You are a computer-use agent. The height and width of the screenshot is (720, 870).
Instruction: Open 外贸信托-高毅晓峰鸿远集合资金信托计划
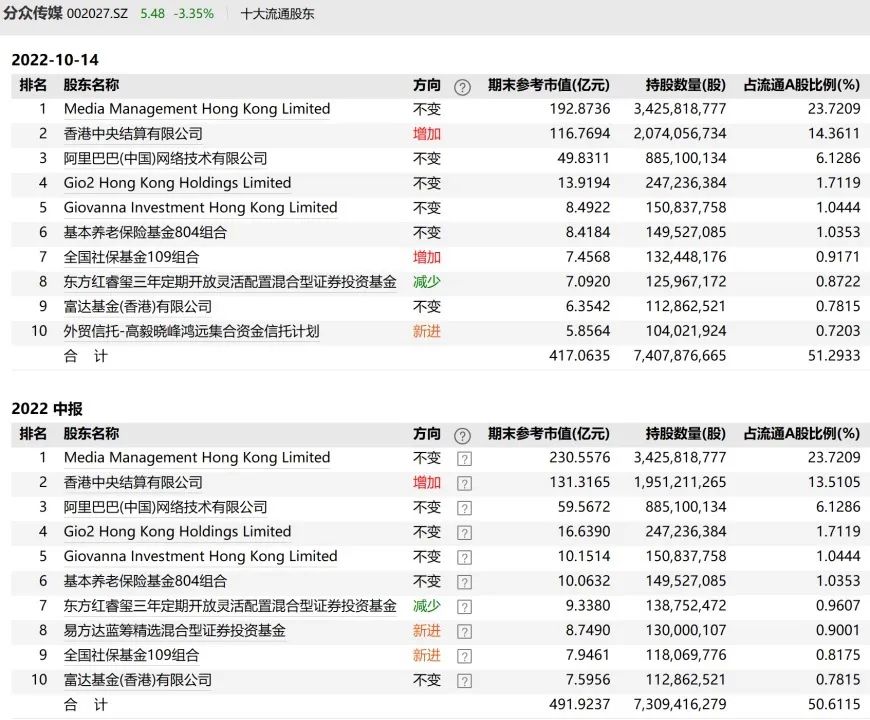(191, 331)
